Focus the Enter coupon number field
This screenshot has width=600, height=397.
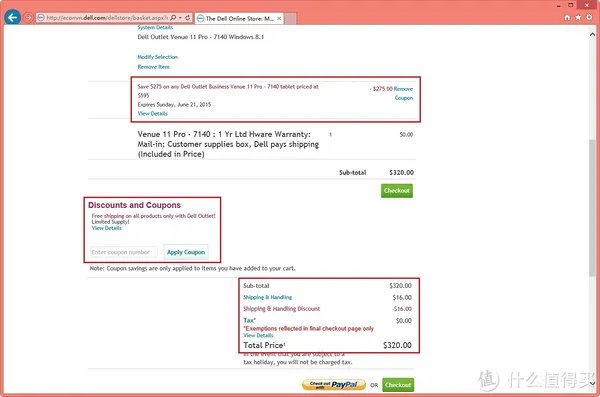click(123, 252)
